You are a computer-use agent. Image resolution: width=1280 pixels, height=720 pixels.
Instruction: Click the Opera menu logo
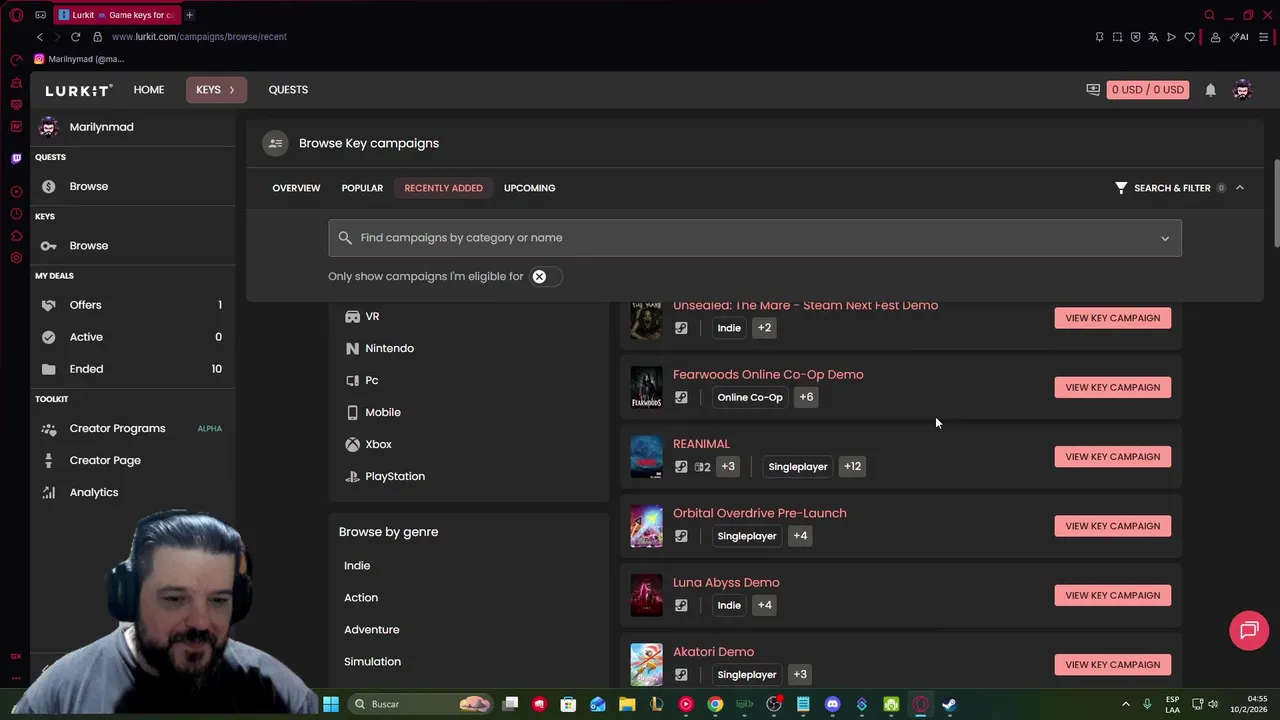coord(16,15)
